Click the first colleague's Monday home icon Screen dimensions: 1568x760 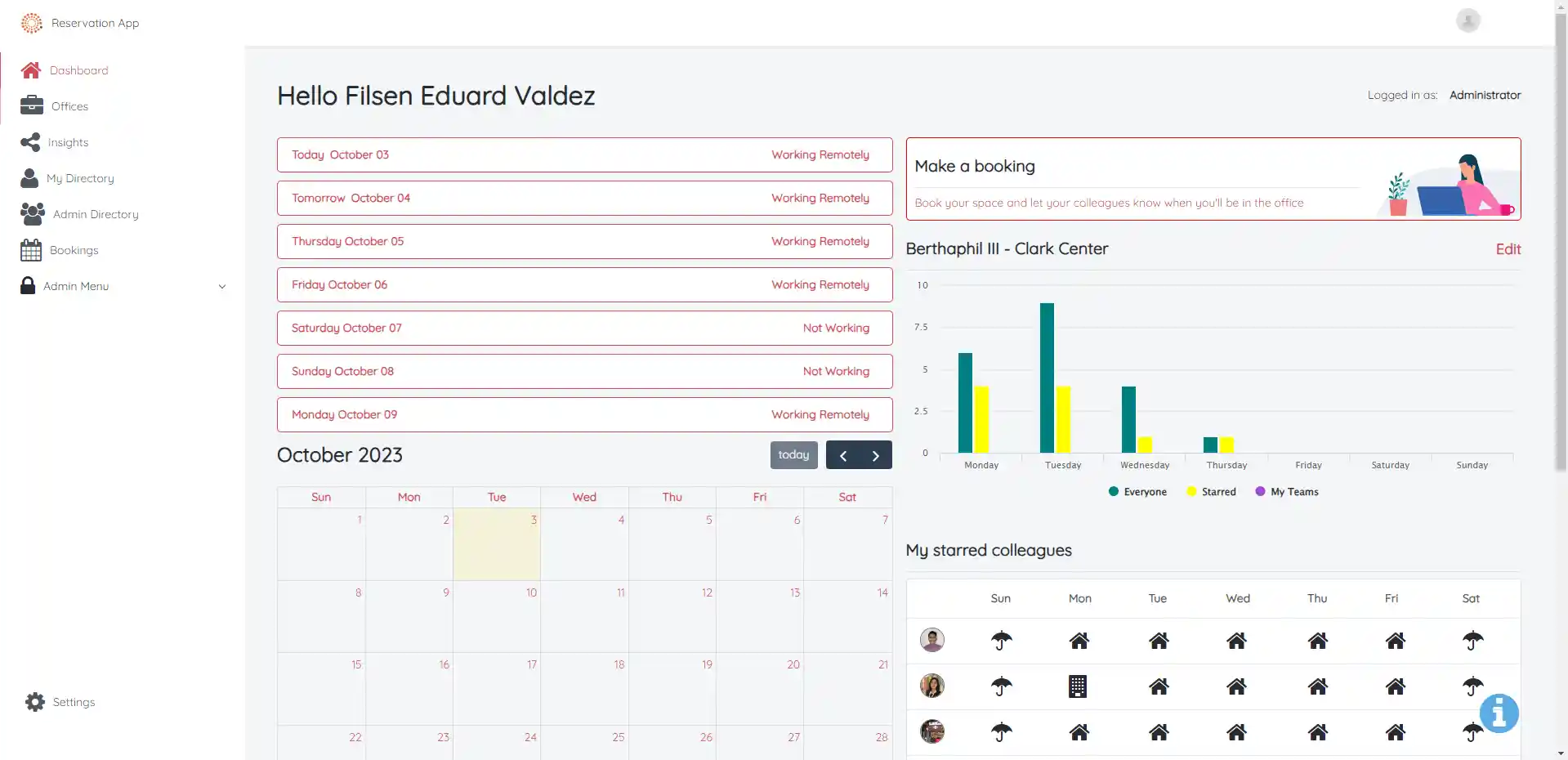tap(1079, 641)
